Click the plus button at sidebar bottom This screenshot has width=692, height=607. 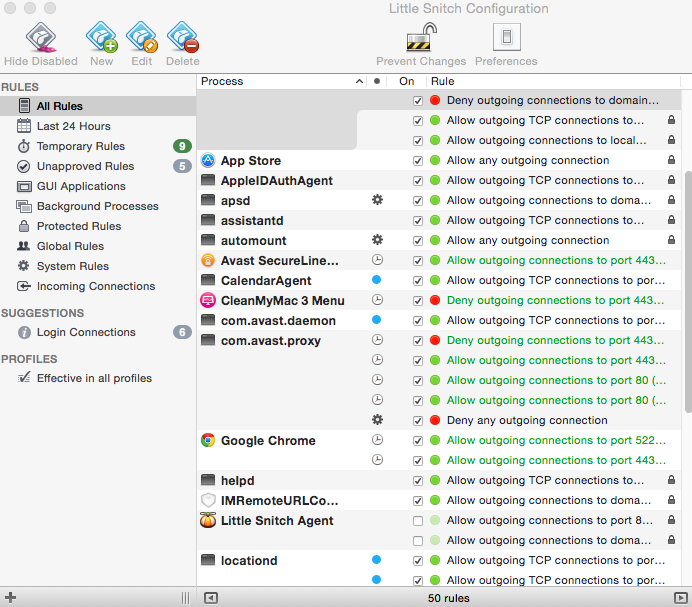point(11,598)
